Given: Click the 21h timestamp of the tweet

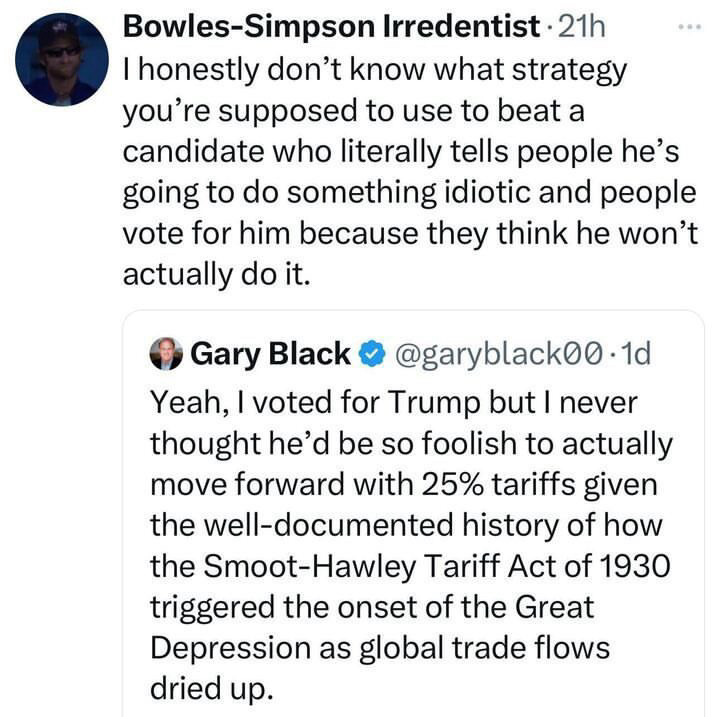Looking at the screenshot, I should (583, 28).
